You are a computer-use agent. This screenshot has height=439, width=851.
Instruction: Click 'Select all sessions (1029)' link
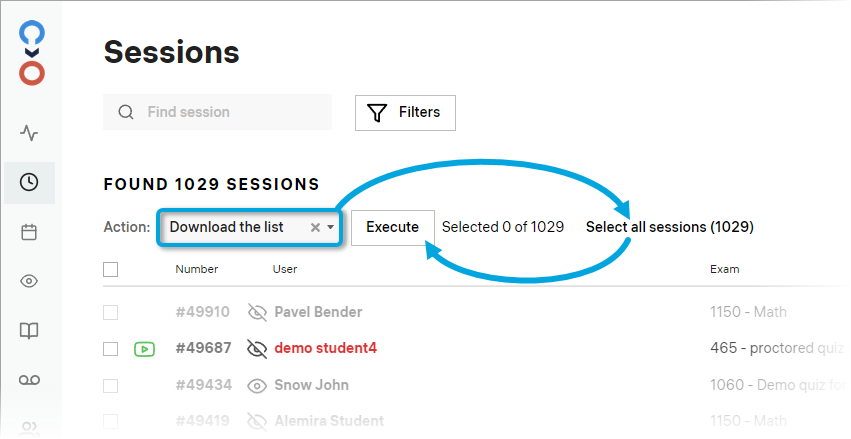[669, 227]
